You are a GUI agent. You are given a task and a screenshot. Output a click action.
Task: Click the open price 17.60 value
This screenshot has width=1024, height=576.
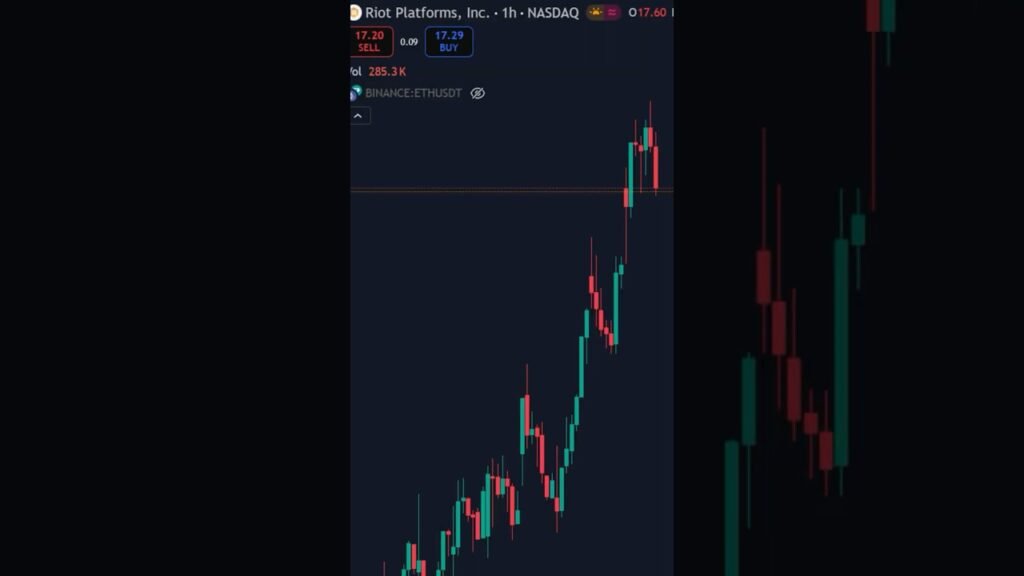click(652, 12)
